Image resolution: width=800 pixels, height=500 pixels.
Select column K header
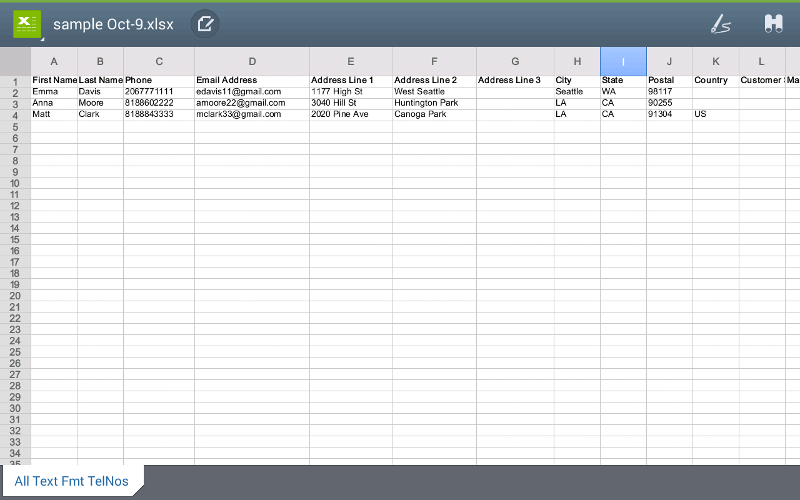(x=716, y=61)
